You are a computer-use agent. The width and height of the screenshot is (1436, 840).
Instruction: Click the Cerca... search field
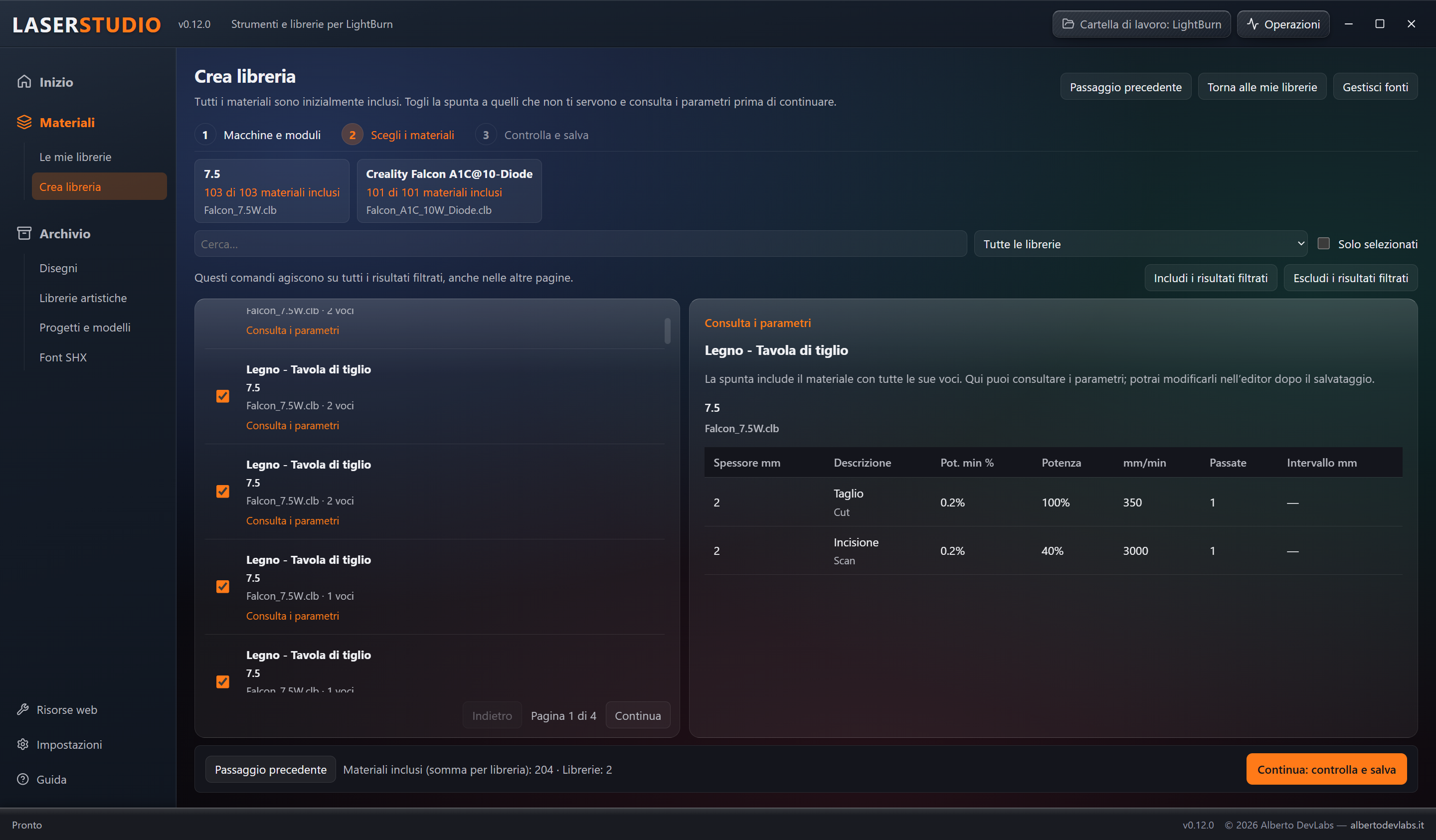pos(580,243)
